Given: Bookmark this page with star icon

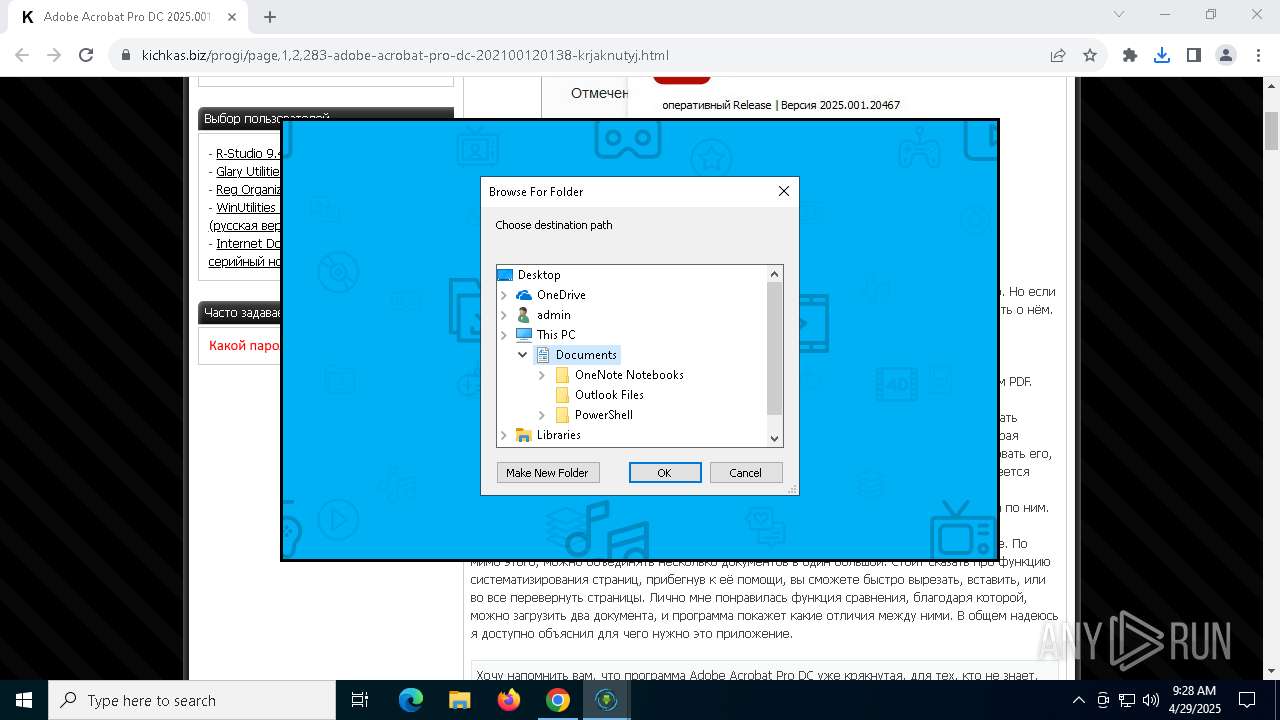Looking at the screenshot, I should (1090, 55).
